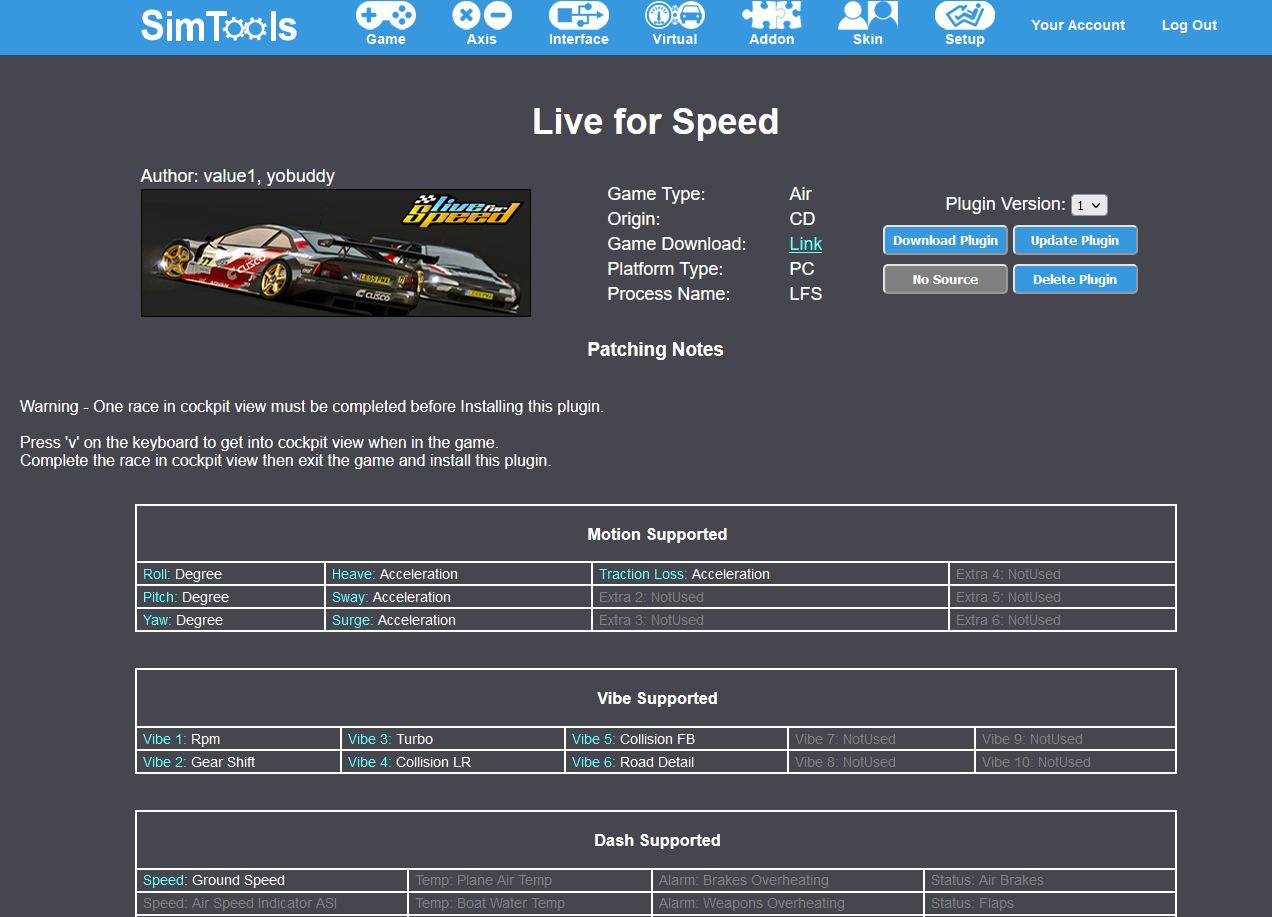Open the Skin people icon
The width and height of the screenshot is (1272, 917).
[x=868, y=17]
